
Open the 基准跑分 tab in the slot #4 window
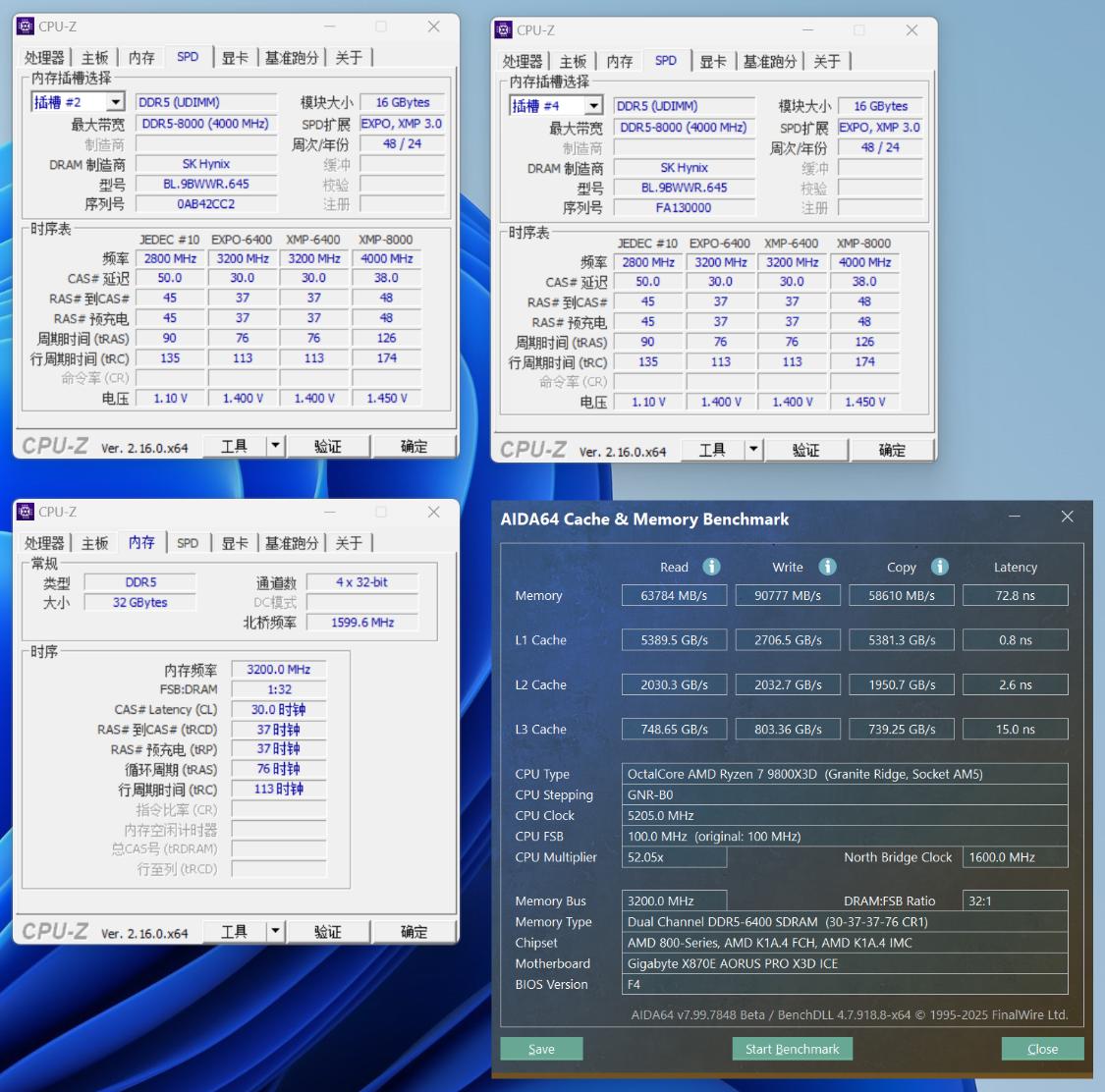(x=771, y=61)
